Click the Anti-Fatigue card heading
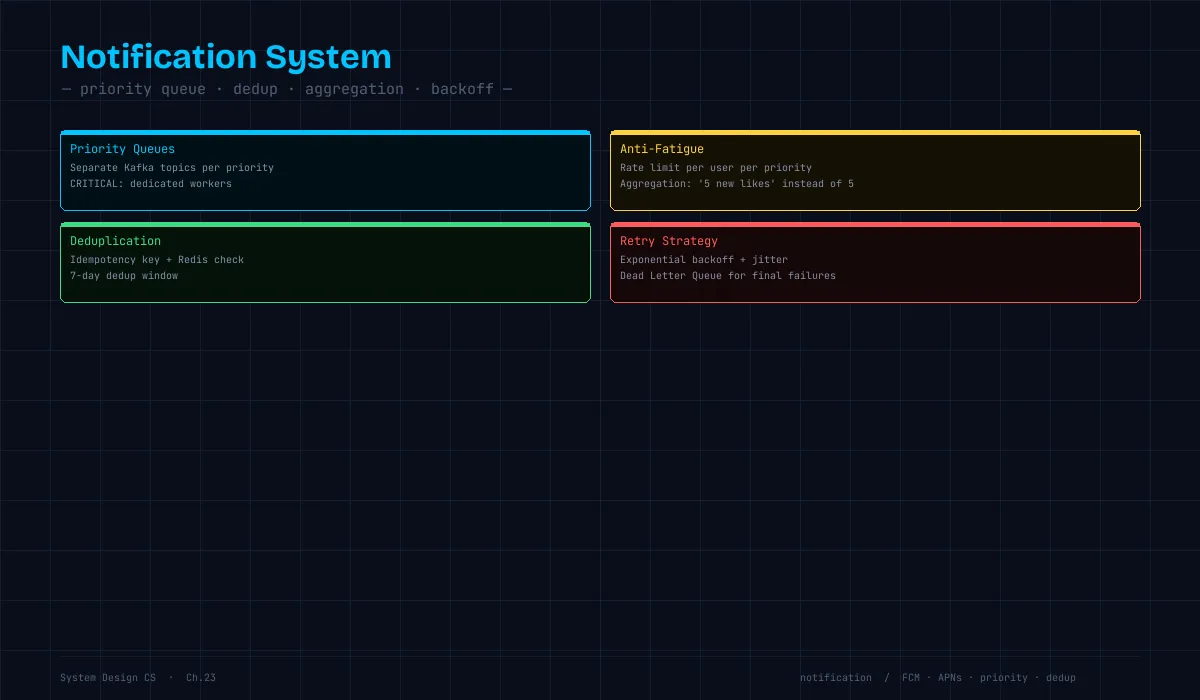Screen dimensions: 1200x700 pos(662,149)
